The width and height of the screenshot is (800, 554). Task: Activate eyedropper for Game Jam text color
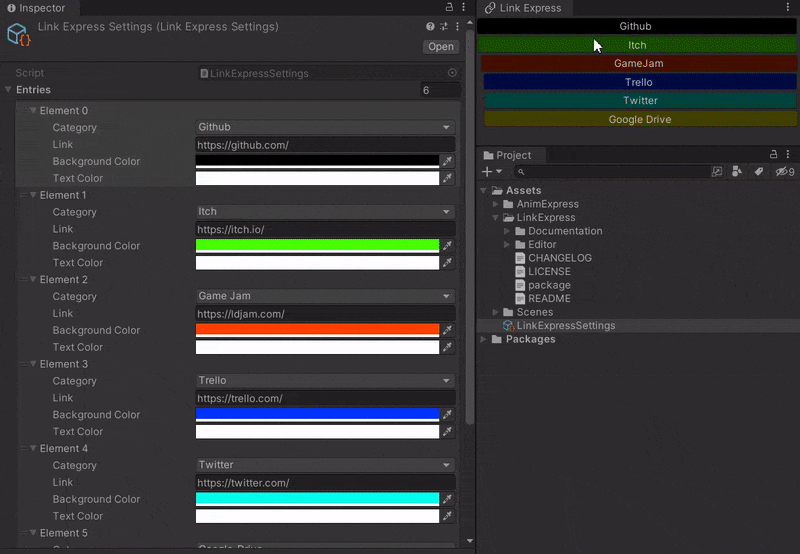[447, 347]
